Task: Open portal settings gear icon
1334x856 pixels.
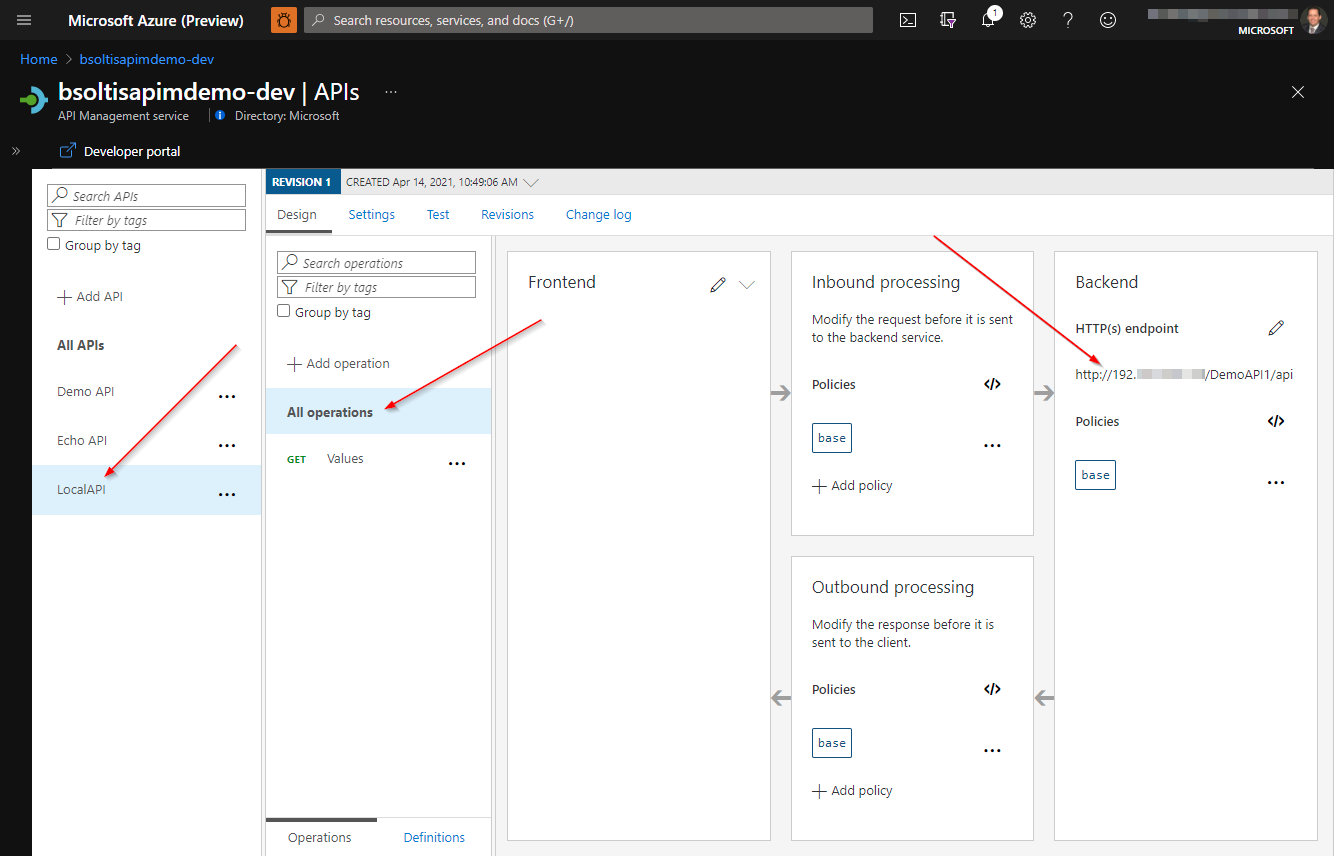Action: (x=1027, y=19)
